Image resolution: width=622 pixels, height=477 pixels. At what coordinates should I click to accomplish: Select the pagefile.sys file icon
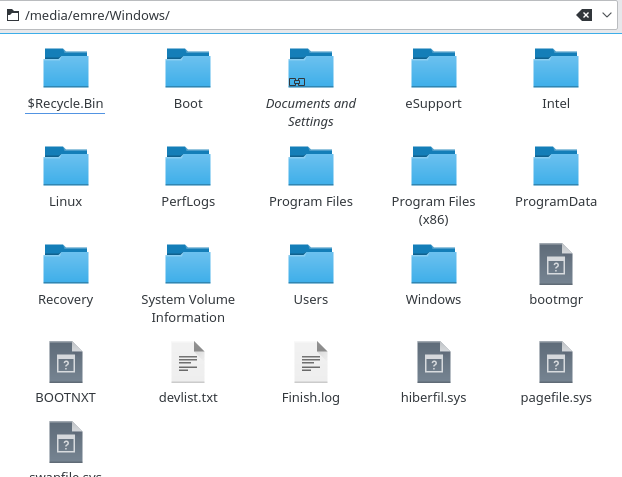click(x=556, y=362)
